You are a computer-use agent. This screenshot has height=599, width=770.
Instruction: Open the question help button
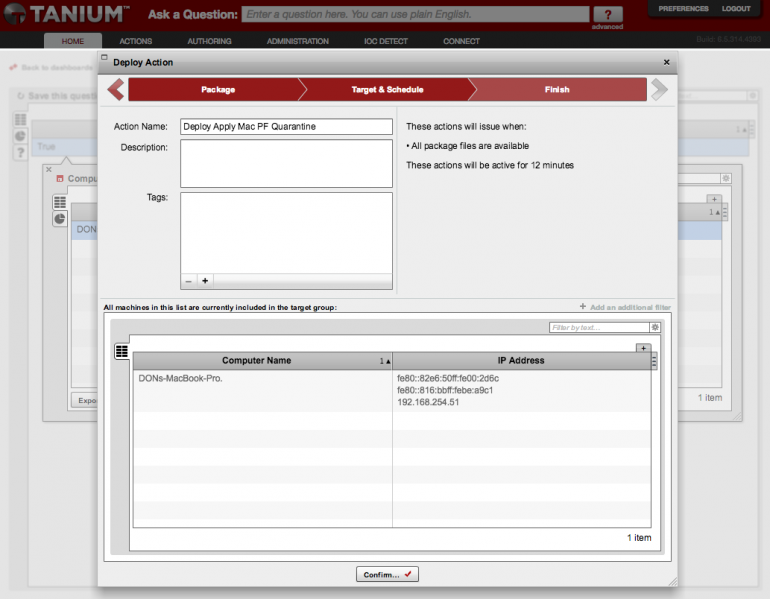tap(607, 14)
